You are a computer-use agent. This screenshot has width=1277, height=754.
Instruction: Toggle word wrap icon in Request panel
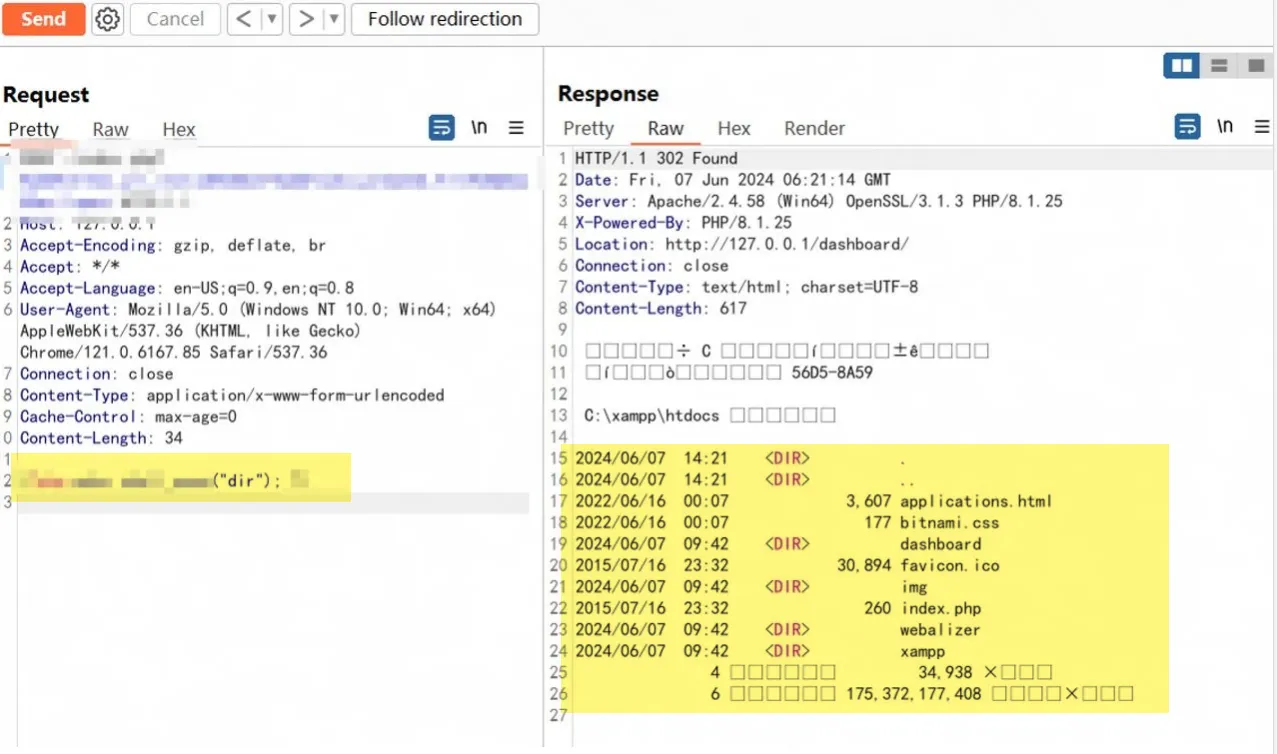click(x=441, y=128)
